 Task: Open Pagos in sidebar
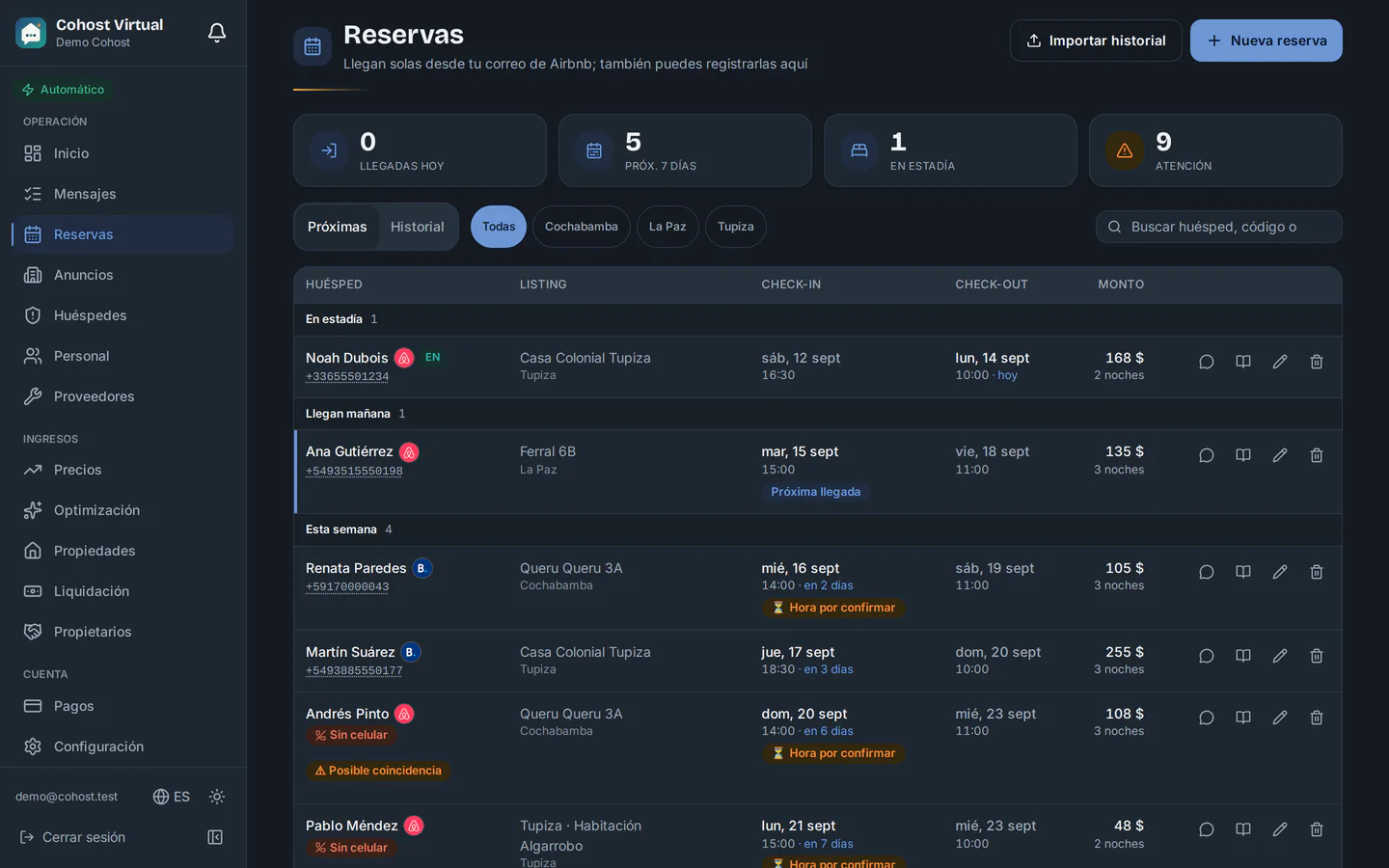pyautogui.click(x=123, y=706)
